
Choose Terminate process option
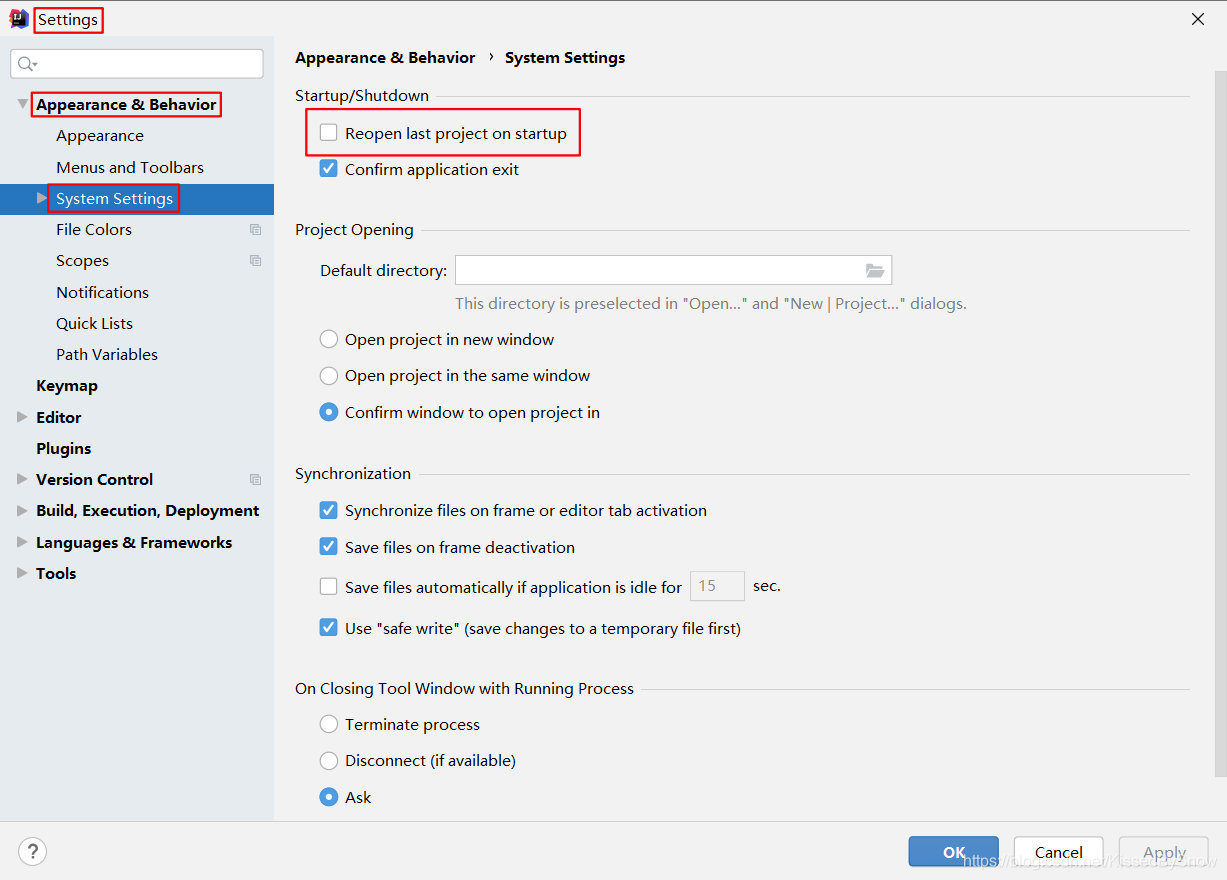(329, 724)
